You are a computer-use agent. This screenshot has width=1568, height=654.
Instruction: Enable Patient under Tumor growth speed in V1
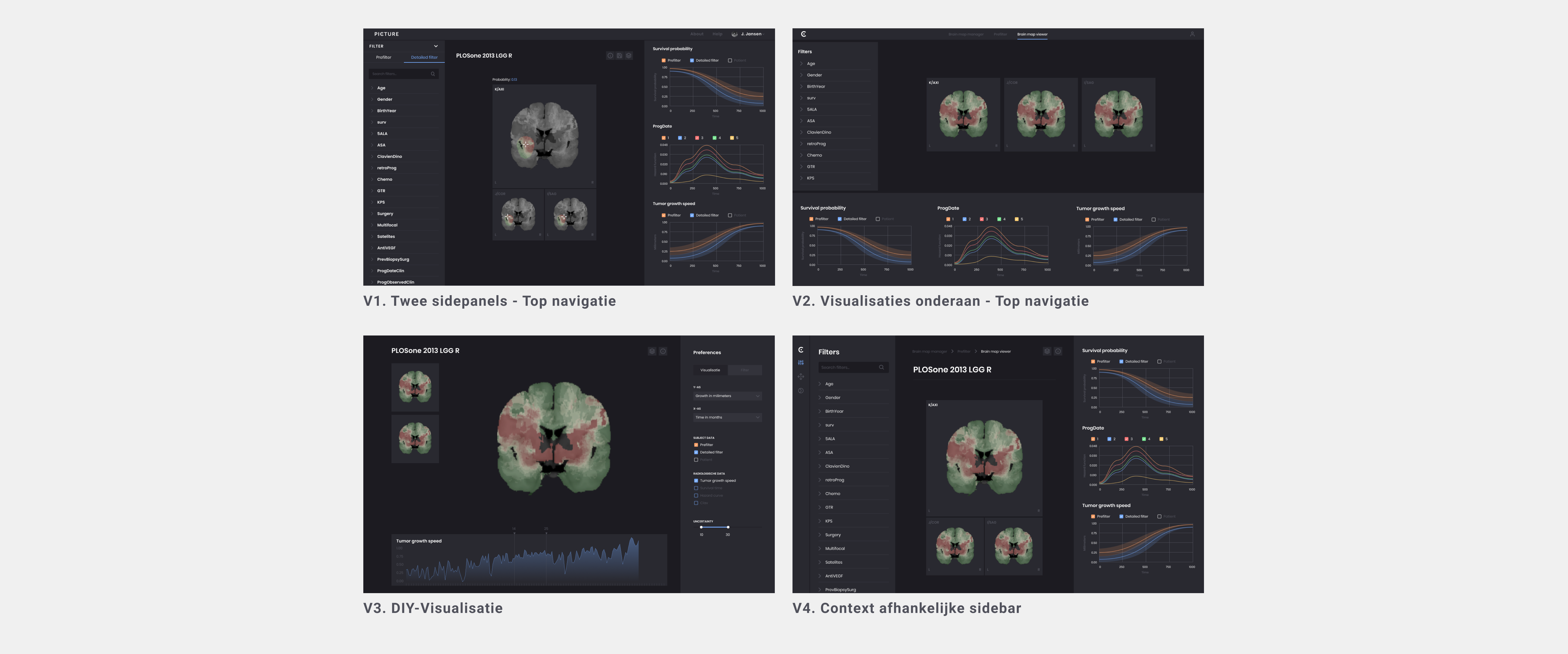[x=730, y=215]
